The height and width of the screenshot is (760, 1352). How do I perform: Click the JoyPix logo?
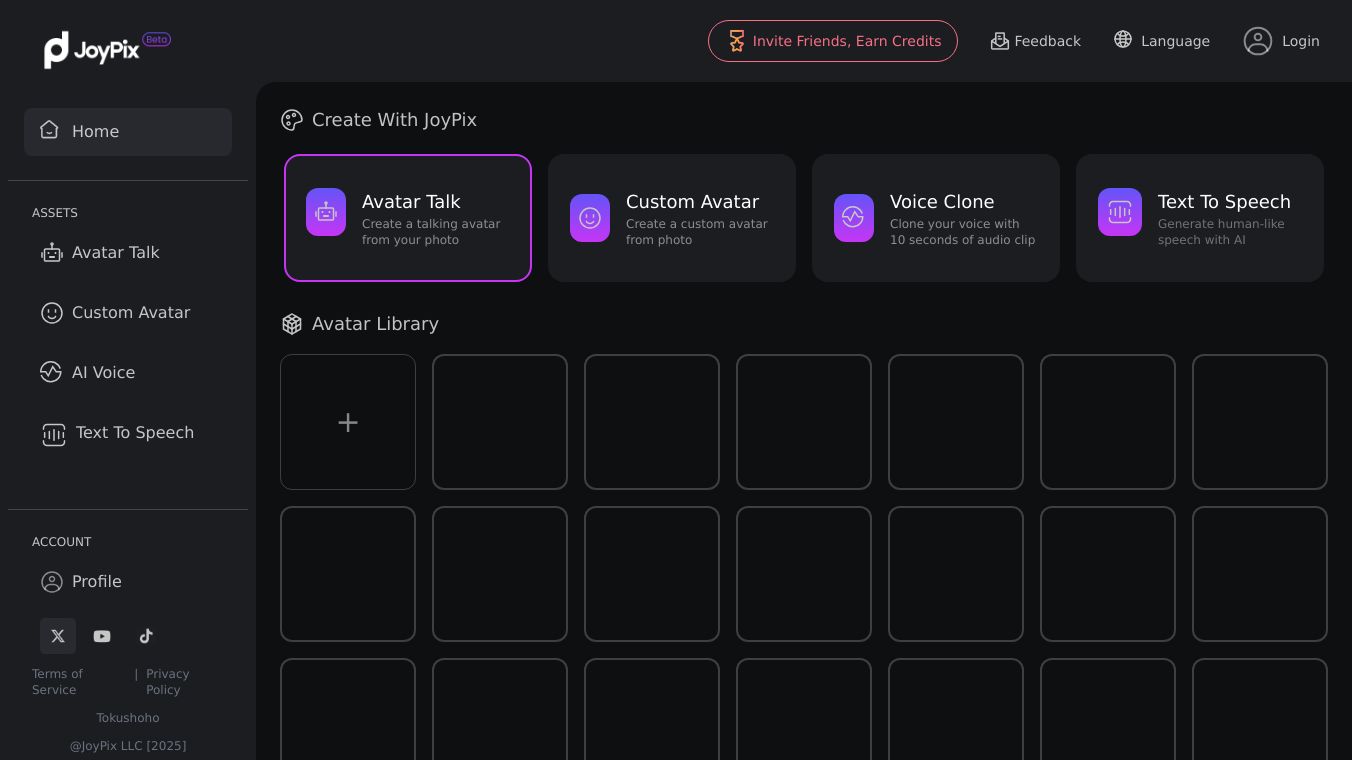click(92, 49)
